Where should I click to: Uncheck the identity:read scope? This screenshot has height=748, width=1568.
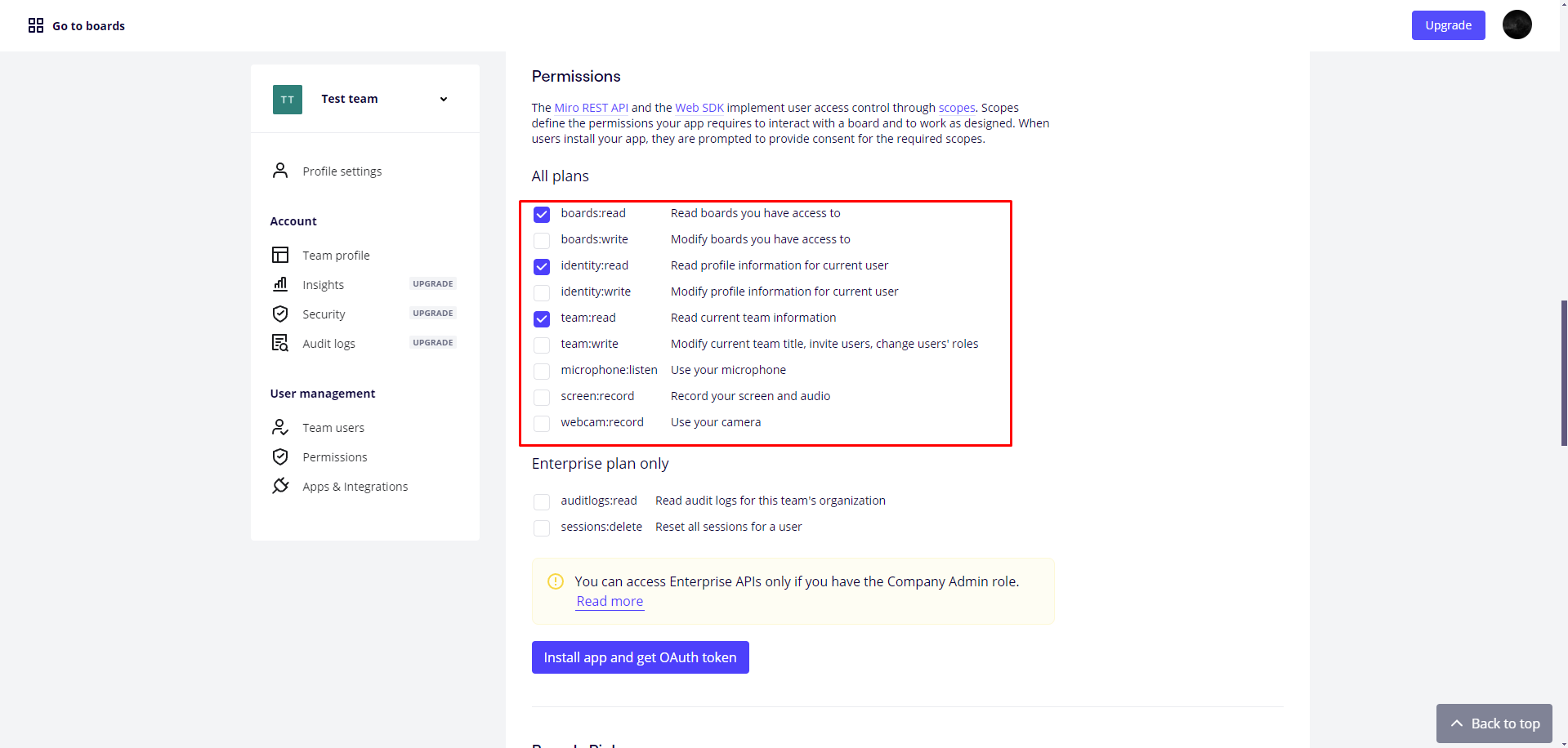tap(542, 266)
